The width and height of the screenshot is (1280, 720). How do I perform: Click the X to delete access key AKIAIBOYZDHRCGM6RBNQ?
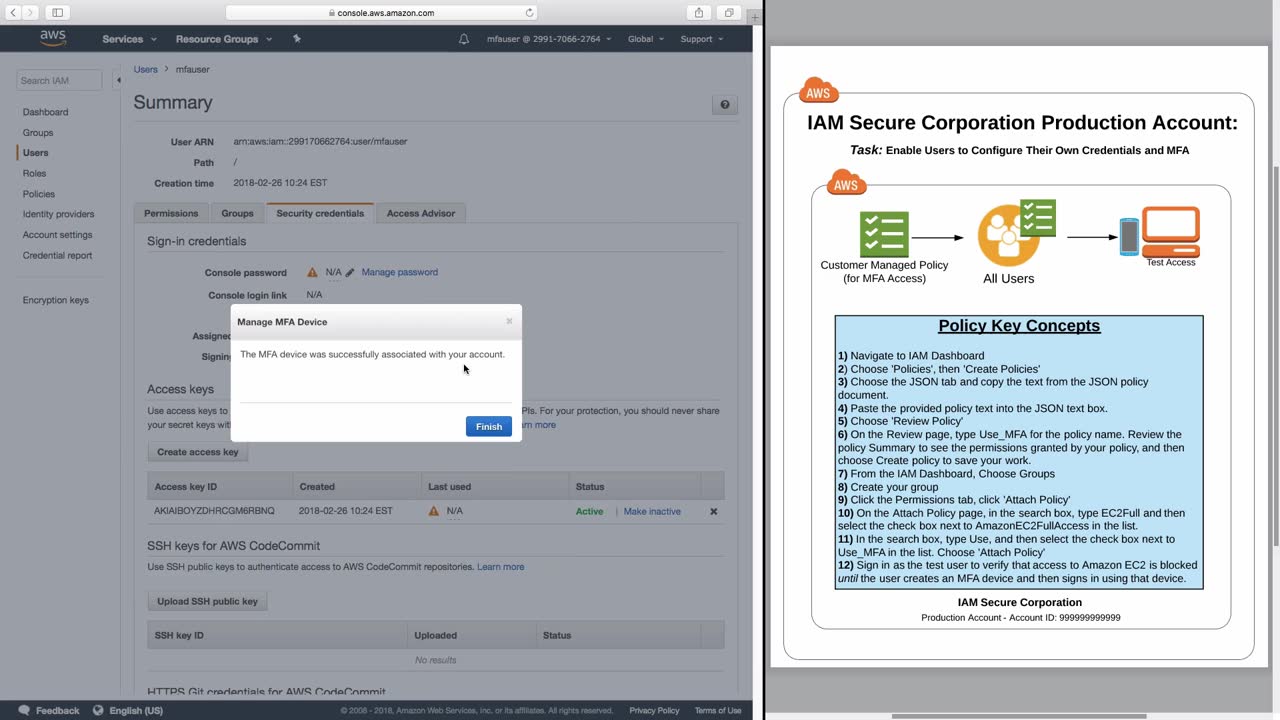pos(714,511)
